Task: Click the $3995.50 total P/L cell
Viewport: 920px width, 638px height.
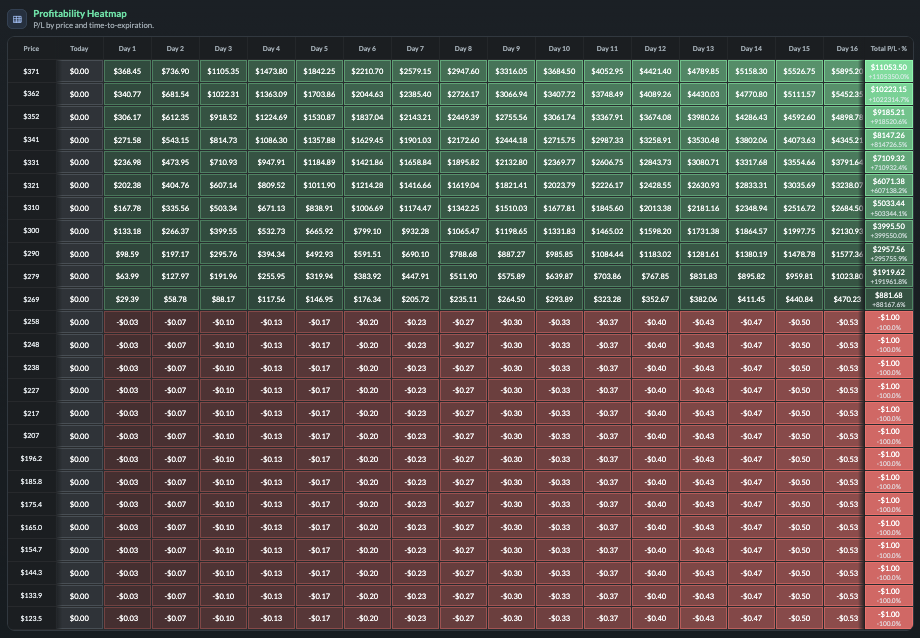Action: click(x=889, y=231)
